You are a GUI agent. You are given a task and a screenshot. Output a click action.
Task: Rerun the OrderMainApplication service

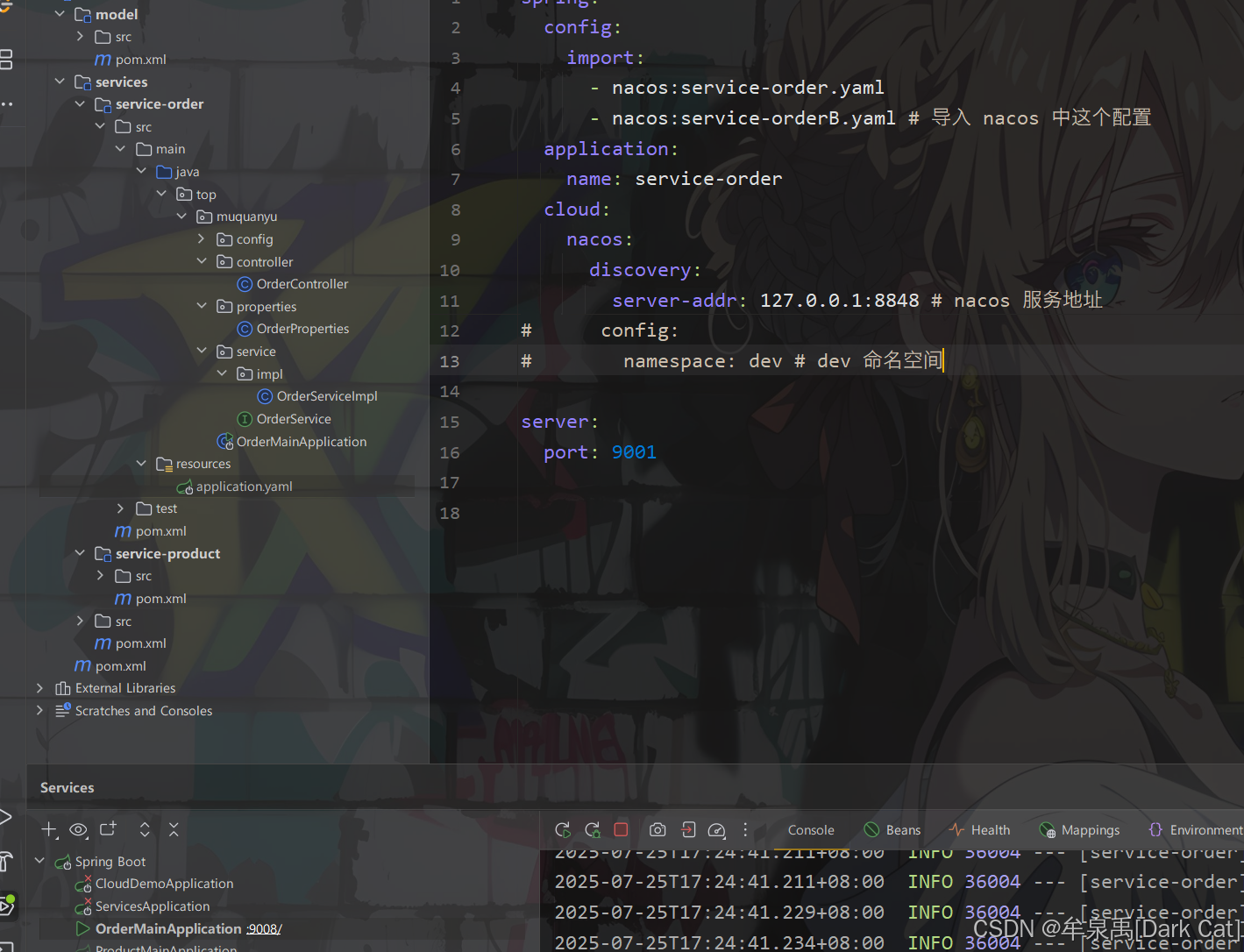(563, 829)
